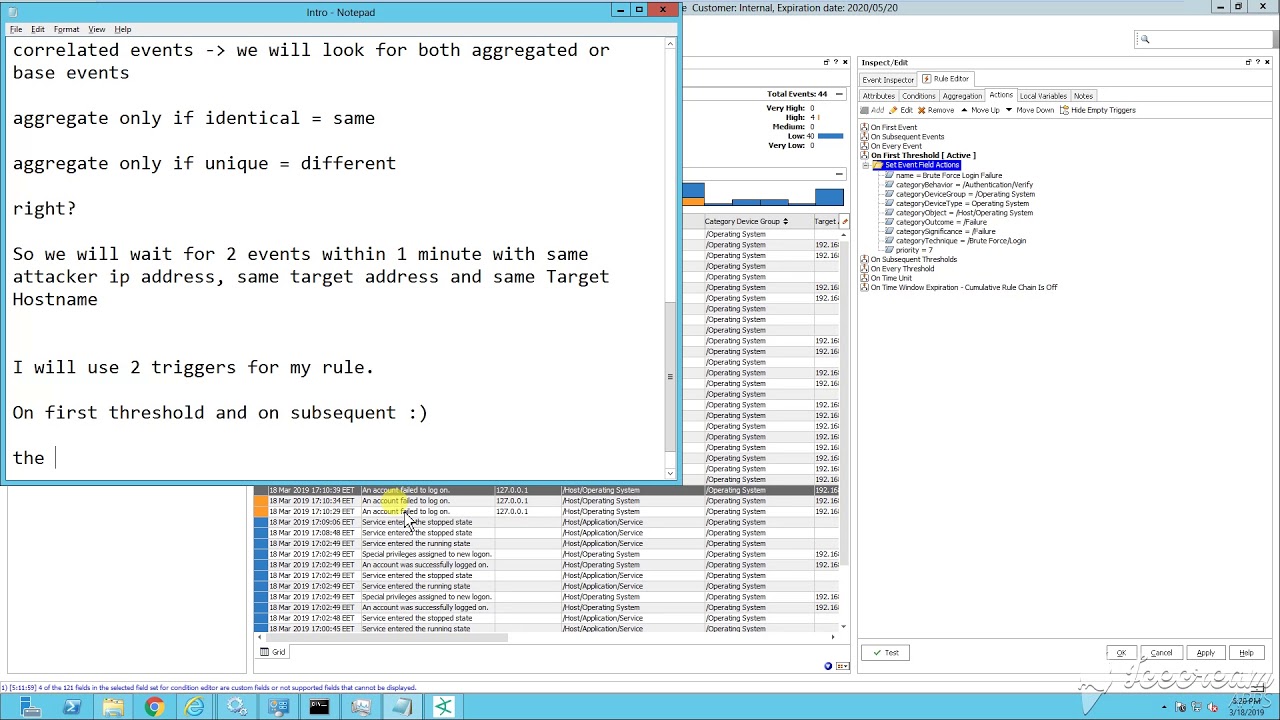Open the Notepad Help menu

[122, 29]
